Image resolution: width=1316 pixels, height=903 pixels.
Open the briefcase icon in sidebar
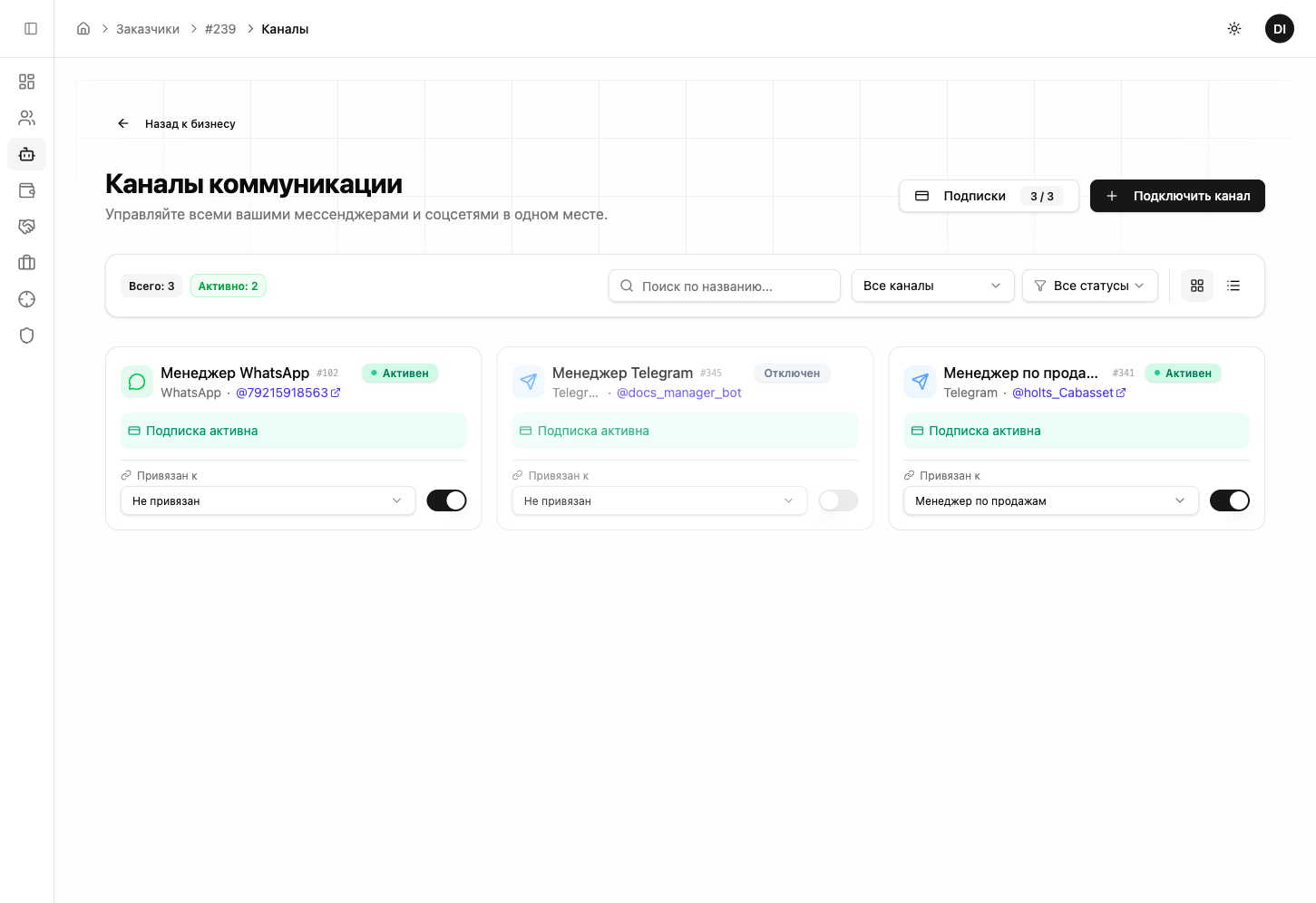pos(27,263)
